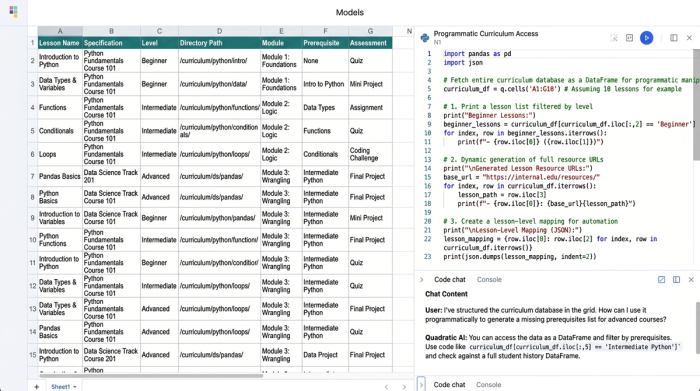Toggle the chat panel layout icon
The height and width of the screenshot is (391, 700).
(676, 279)
